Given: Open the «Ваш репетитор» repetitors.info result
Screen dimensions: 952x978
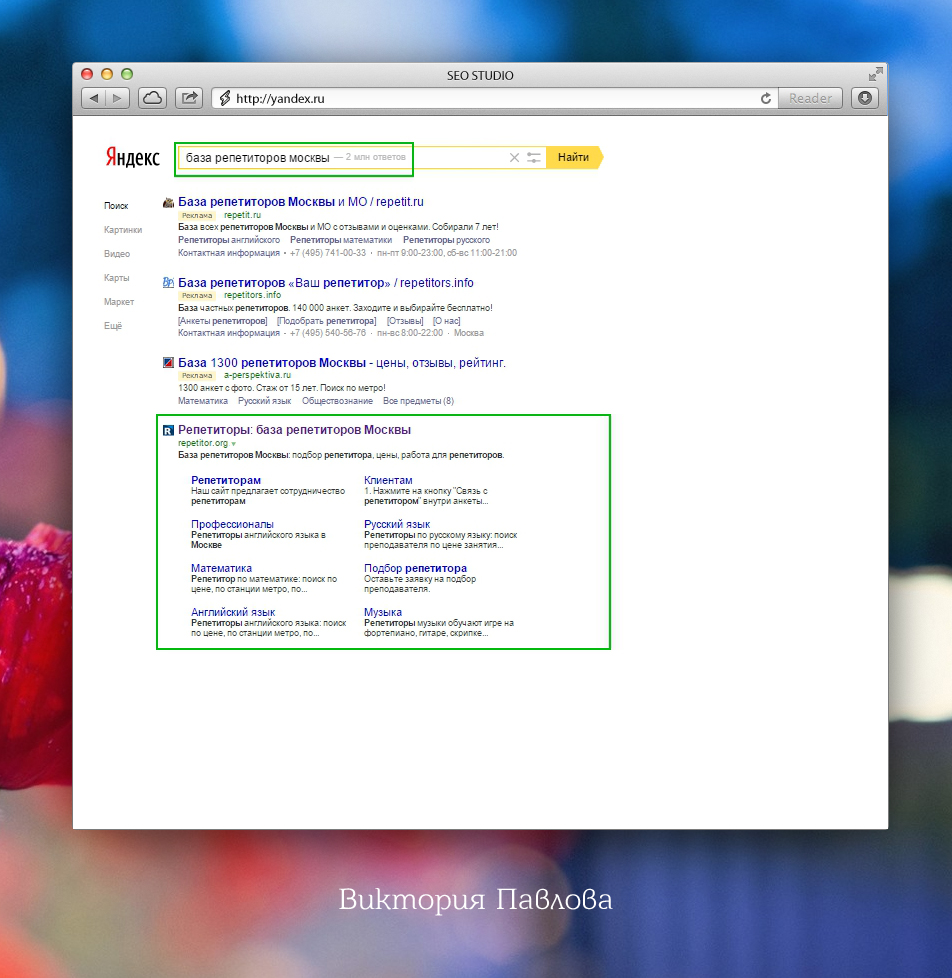Looking at the screenshot, I should coord(326,283).
